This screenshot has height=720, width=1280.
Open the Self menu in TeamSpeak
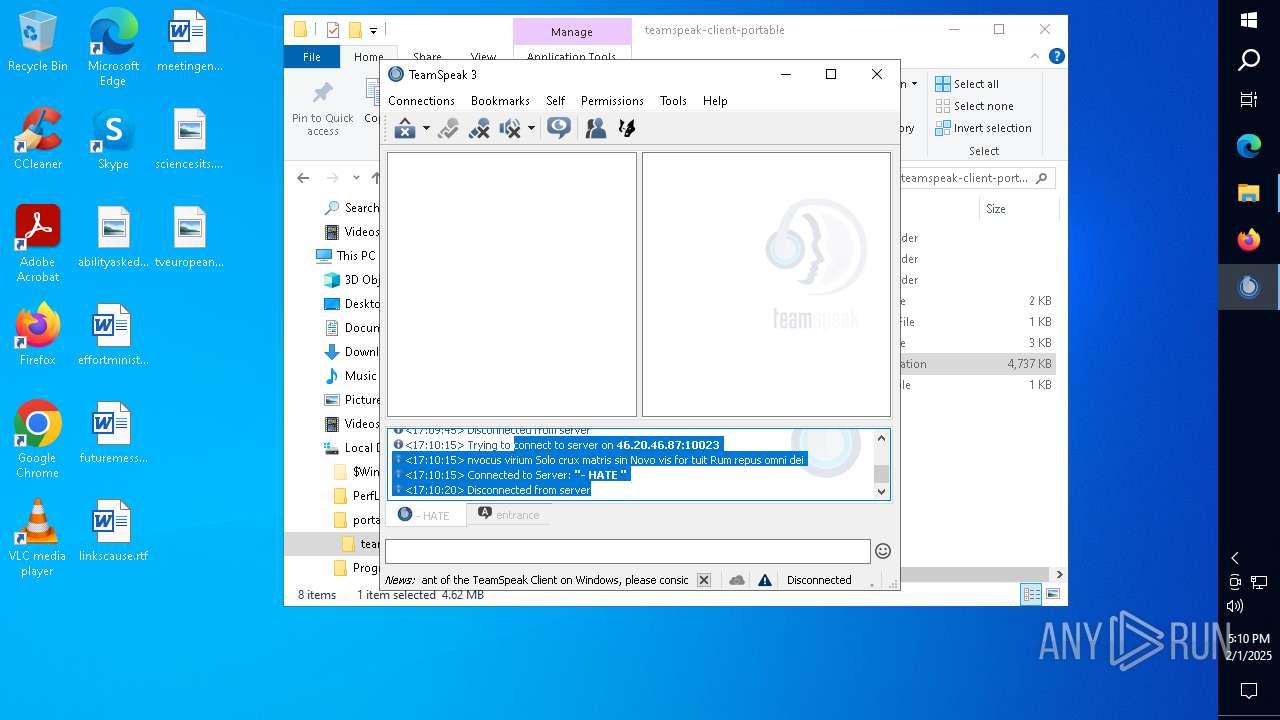(556, 101)
